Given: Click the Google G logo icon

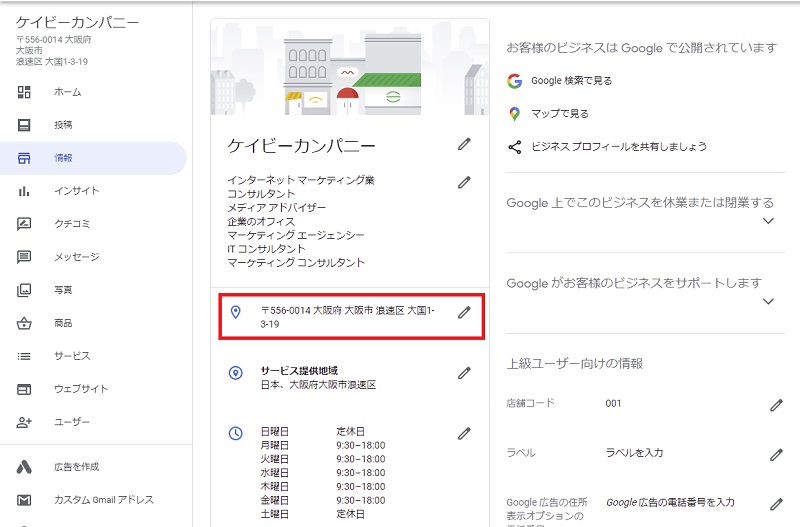Looking at the screenshot, I should click(515, 81).
